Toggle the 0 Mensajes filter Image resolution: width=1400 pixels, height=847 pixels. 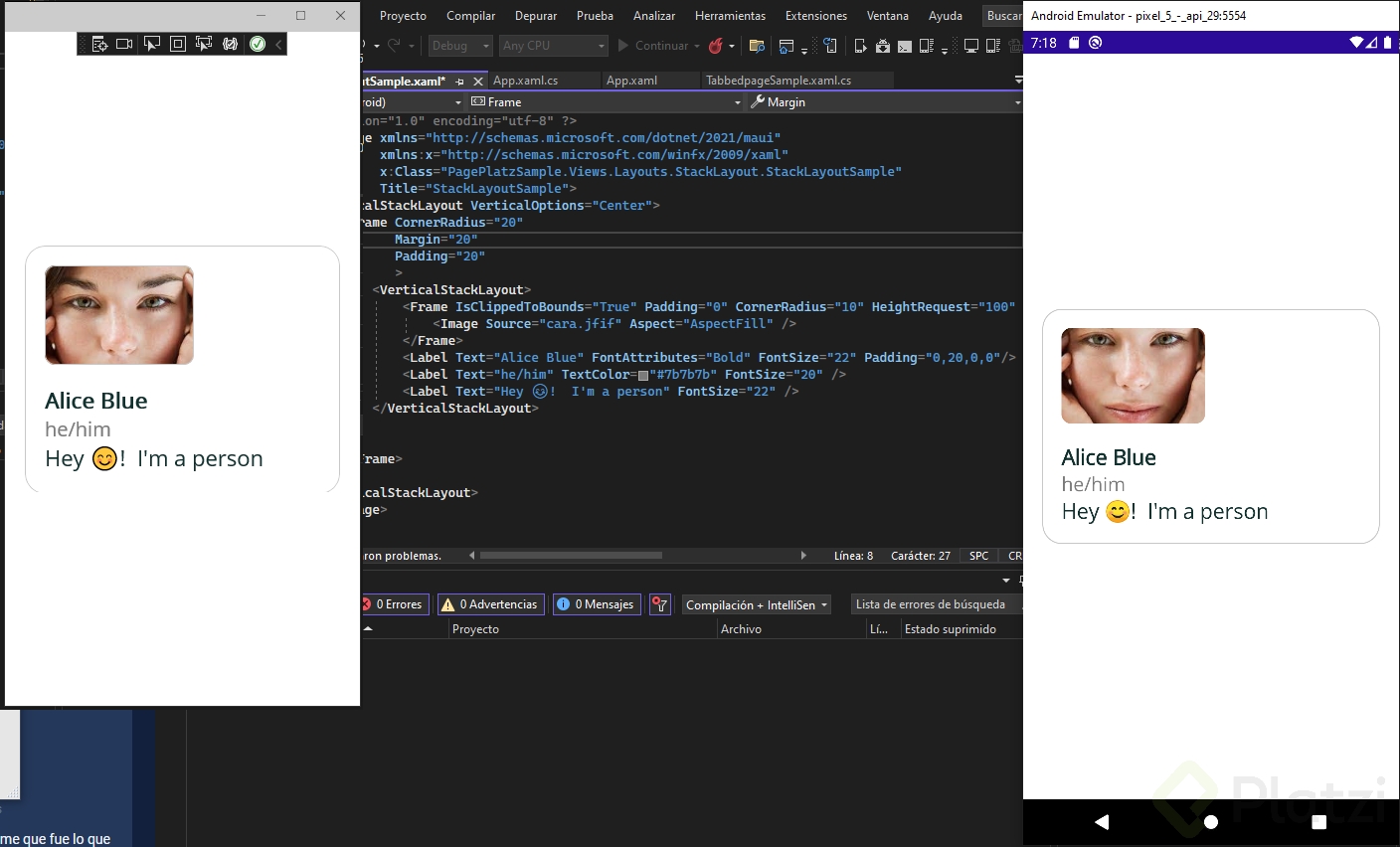pos(597,604)
